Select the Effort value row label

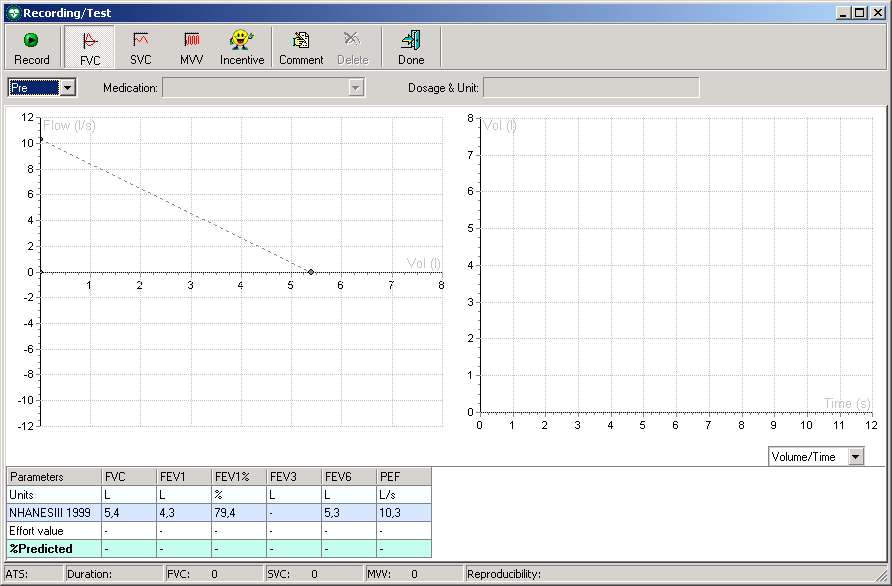point(54,531)
